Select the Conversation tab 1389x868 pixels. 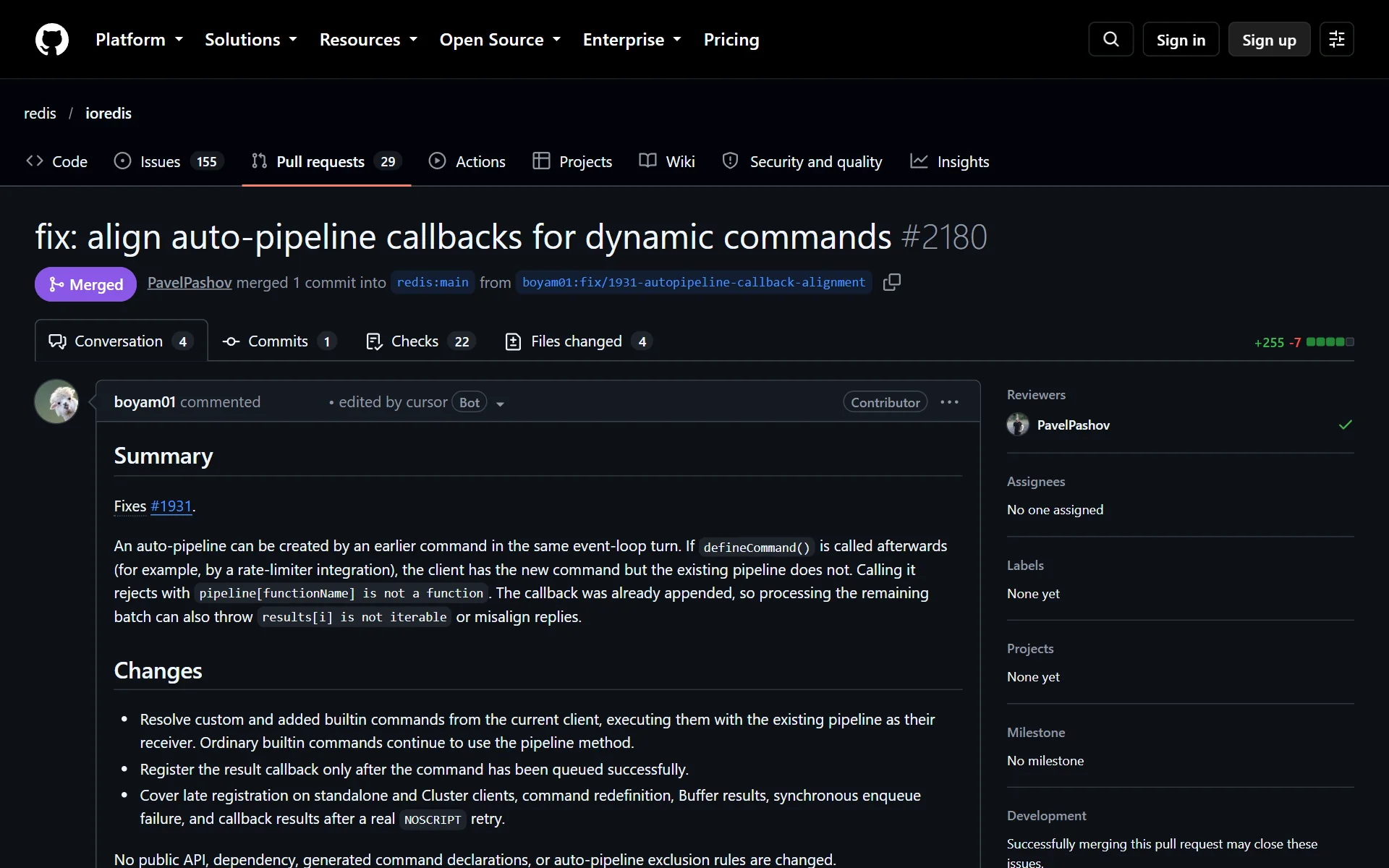point(121,341)
